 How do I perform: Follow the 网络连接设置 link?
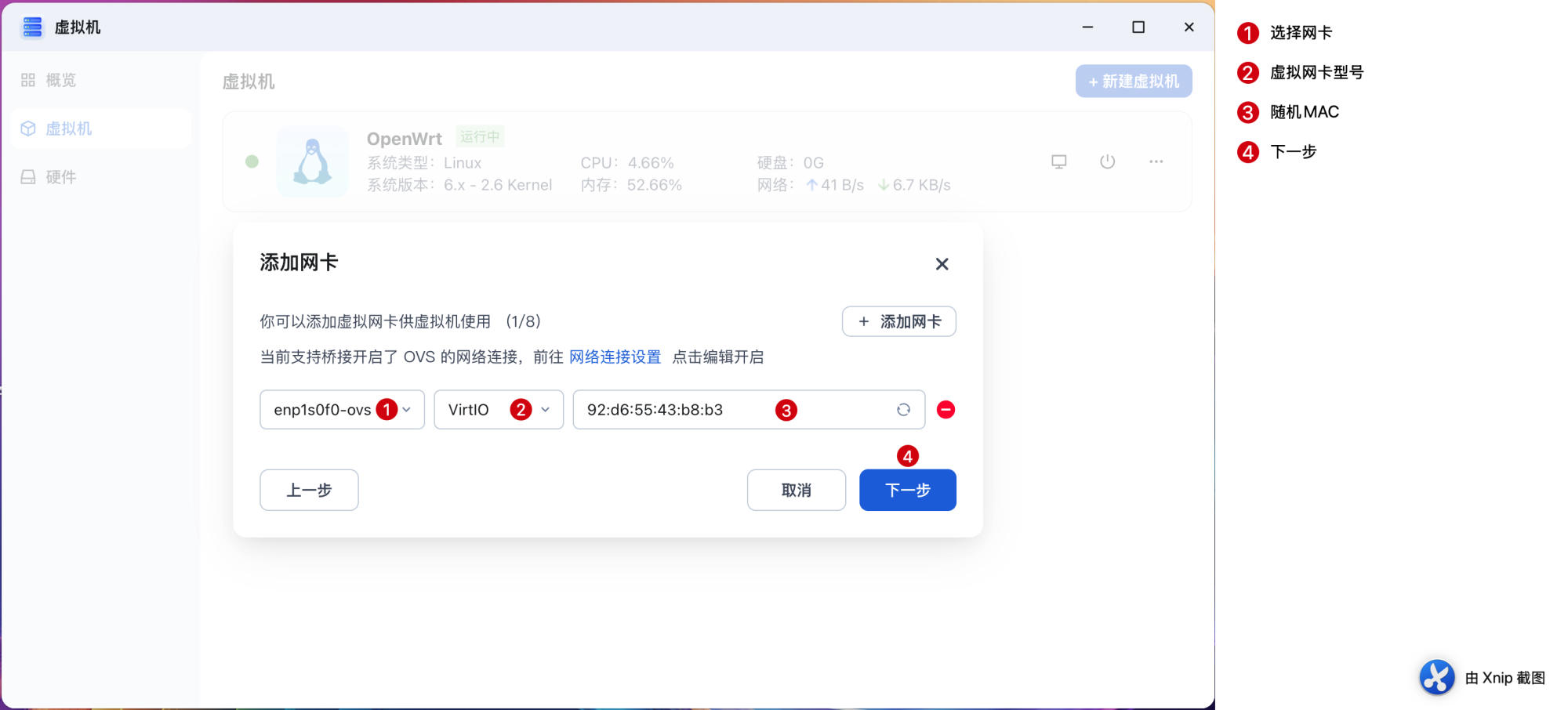click(615, 357)
